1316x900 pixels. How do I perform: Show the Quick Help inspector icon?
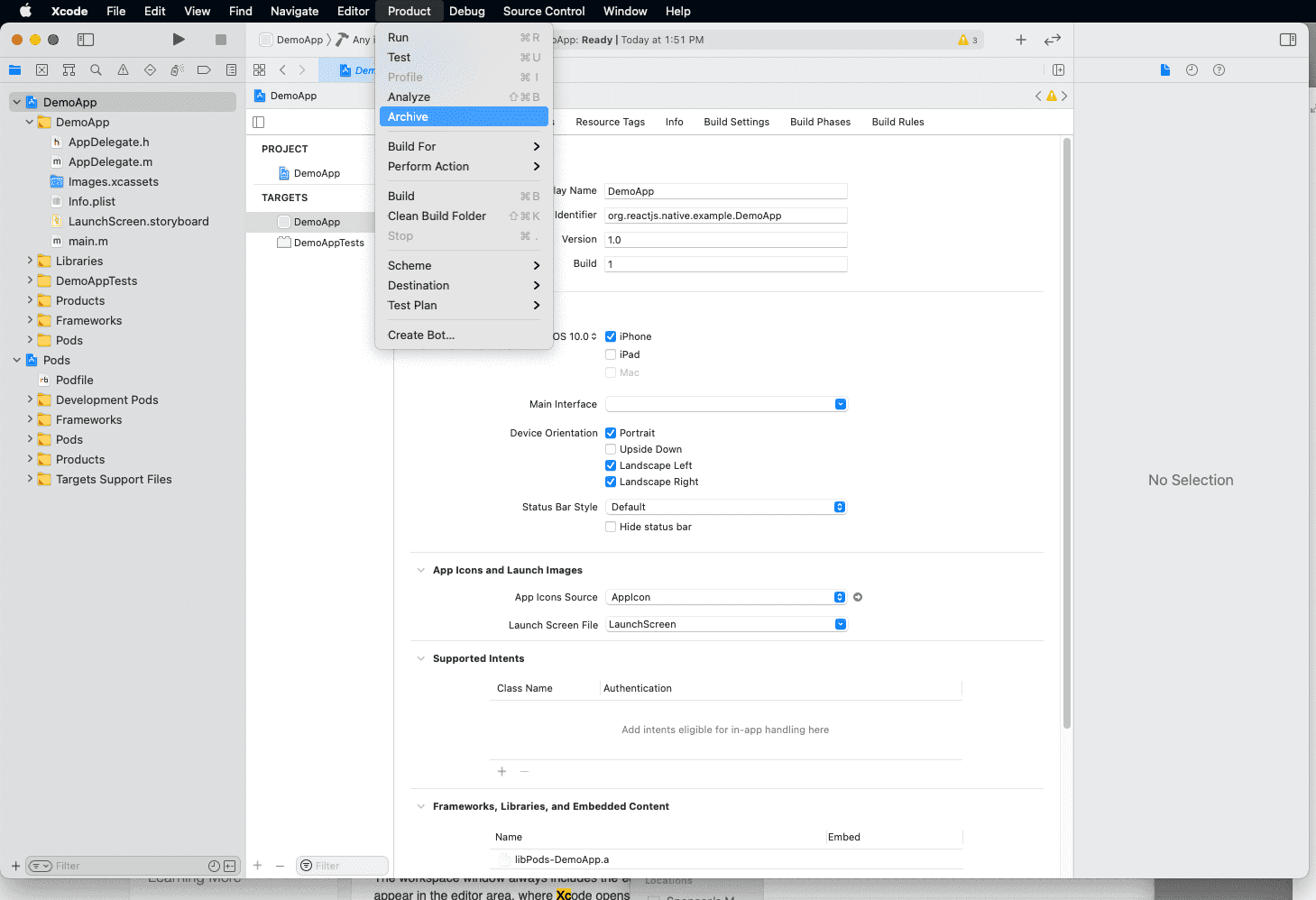(x=1219, y=69)
